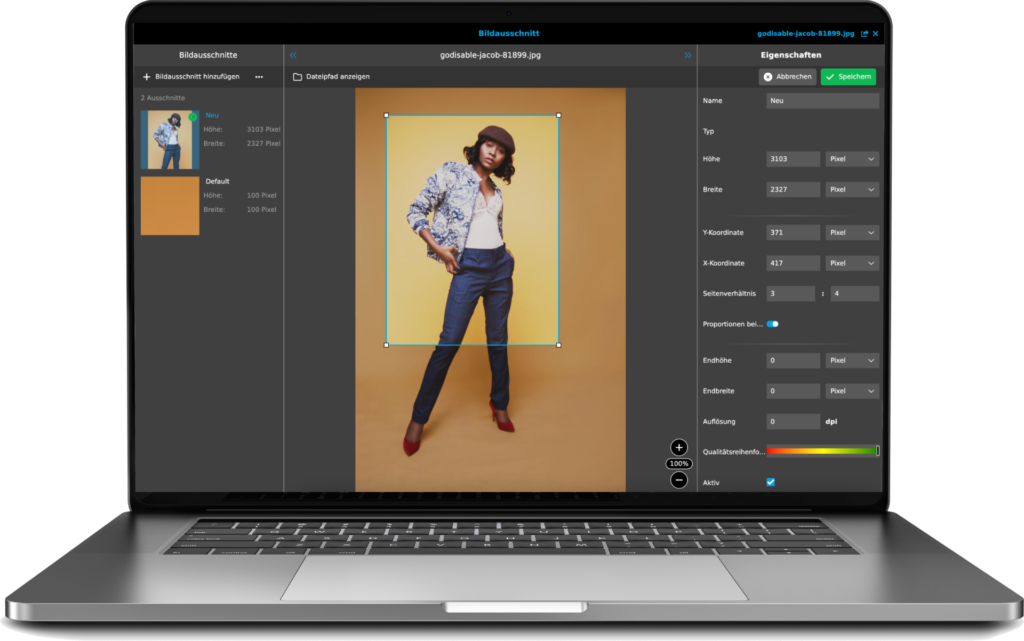Screen dimensions: 1024x641
Task: Click the Default crop name text
Action: pos(217,181)
